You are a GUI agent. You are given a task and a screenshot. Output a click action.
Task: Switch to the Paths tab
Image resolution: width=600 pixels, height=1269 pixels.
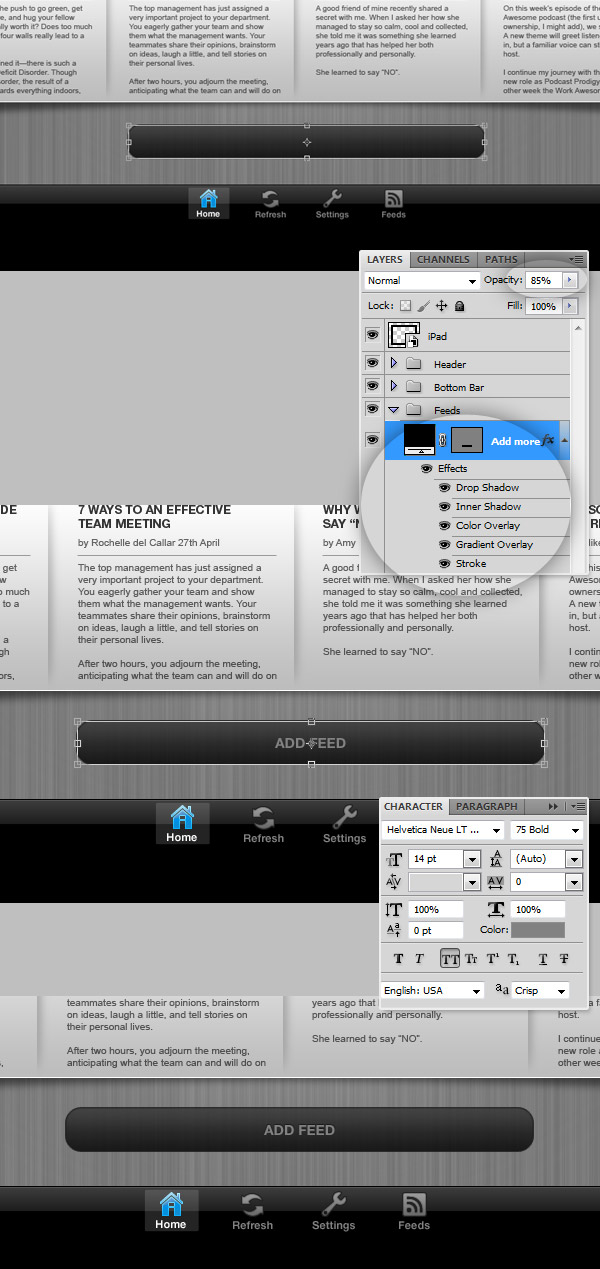point(502,259)
